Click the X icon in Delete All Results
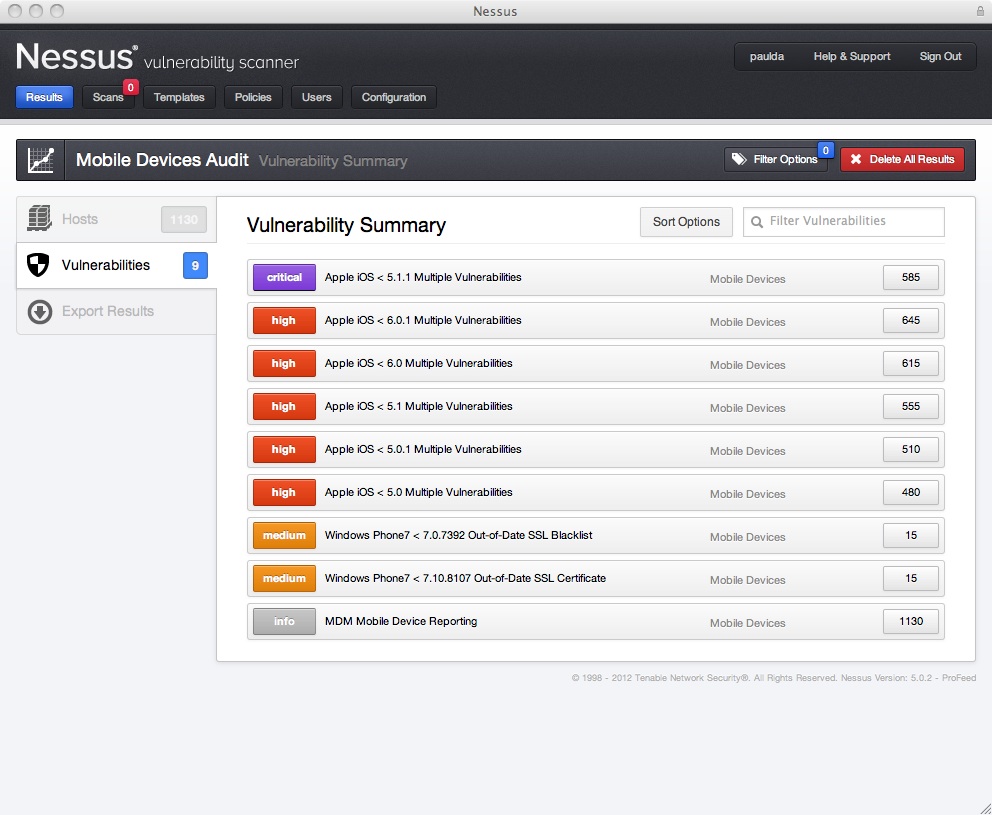 coord(855,159)
